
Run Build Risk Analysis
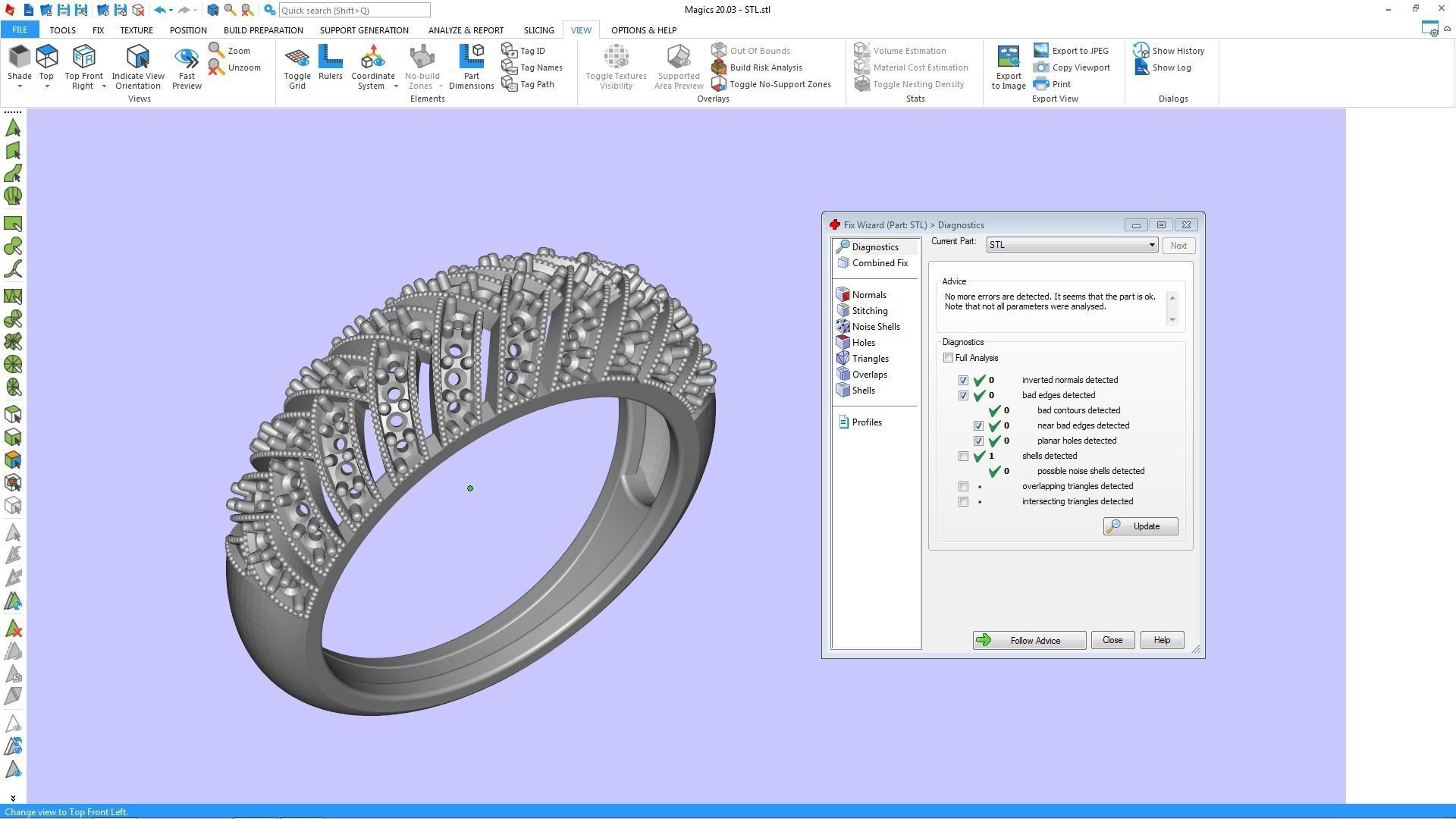pos(757,67)
